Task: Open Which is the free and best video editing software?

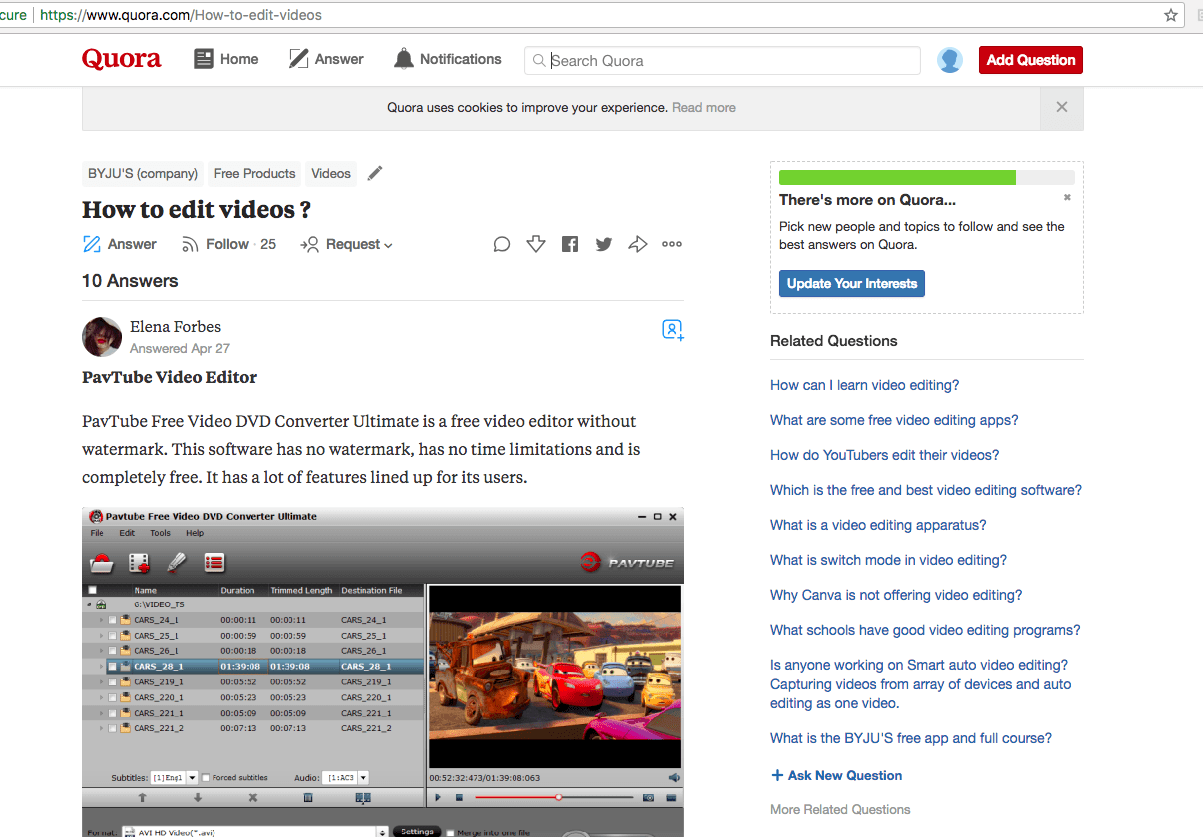Action: click(926, 490)
